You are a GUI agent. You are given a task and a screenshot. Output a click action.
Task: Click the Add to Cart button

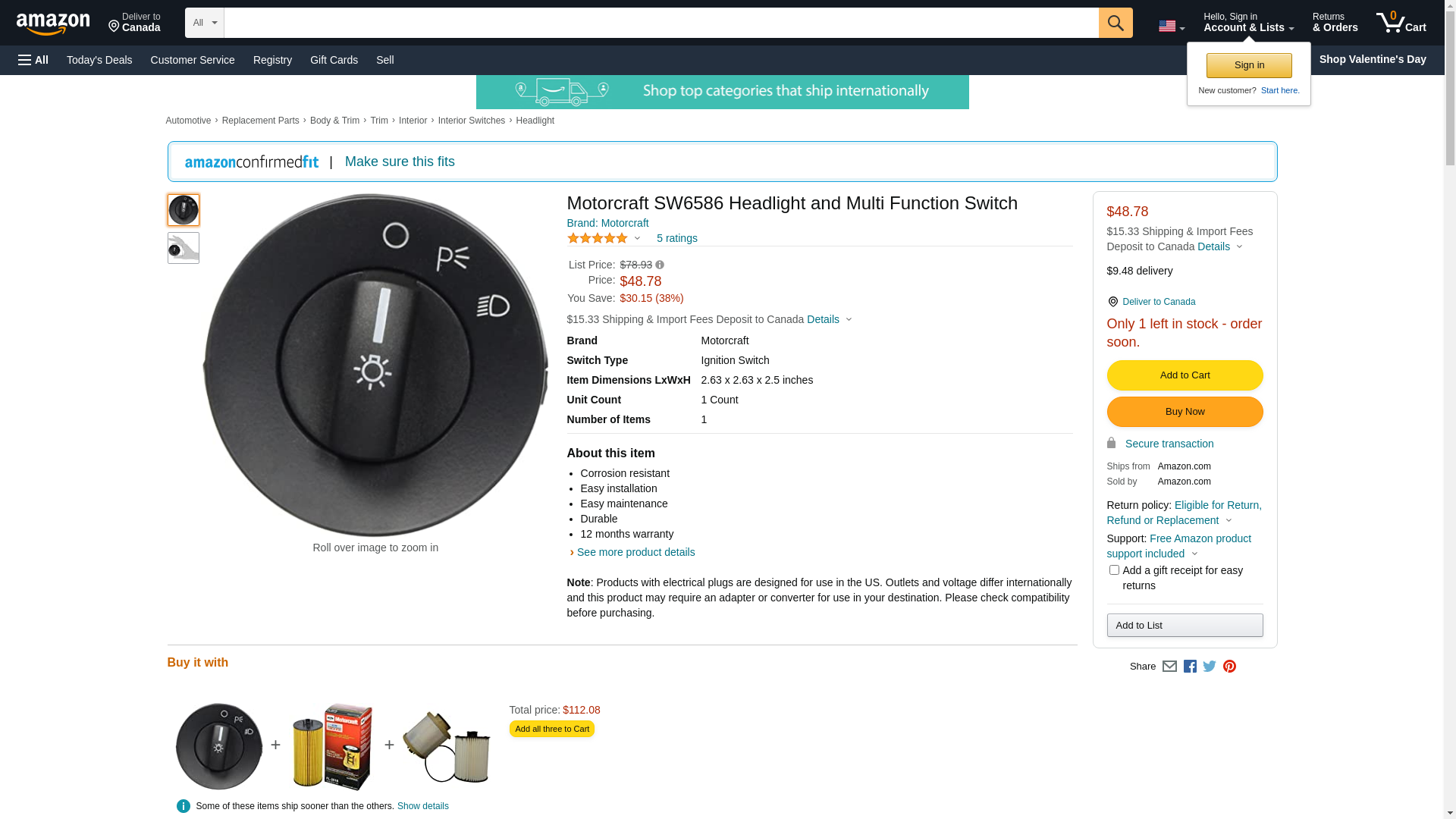[1185, 375]
